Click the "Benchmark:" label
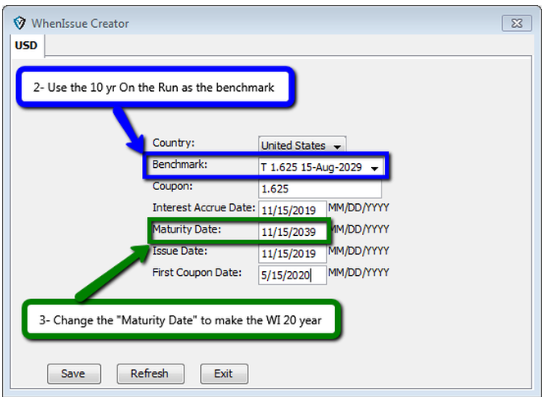Screen dimensions: 548x402 coord(180,164)
